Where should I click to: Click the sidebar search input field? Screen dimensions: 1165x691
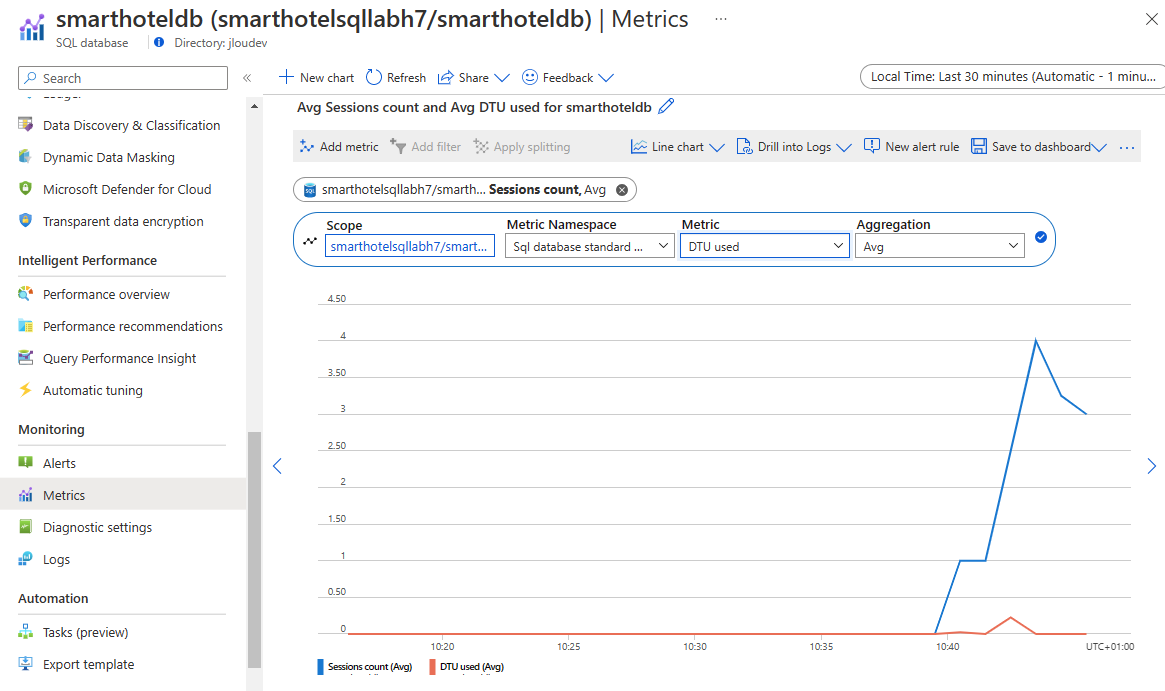[123, 78]
